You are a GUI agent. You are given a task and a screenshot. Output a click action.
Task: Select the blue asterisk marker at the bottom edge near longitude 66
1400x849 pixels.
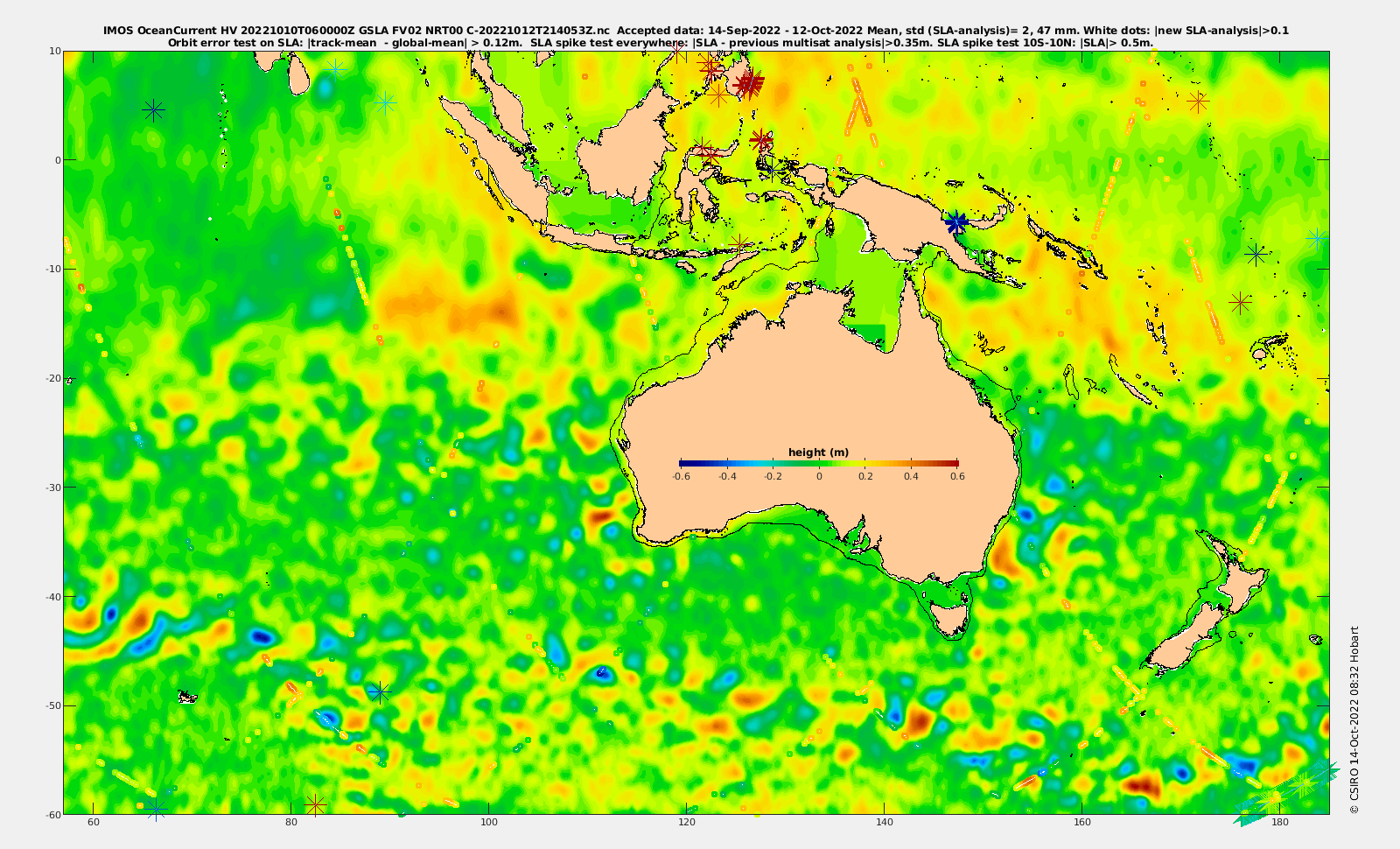click(x=156, y=808)
